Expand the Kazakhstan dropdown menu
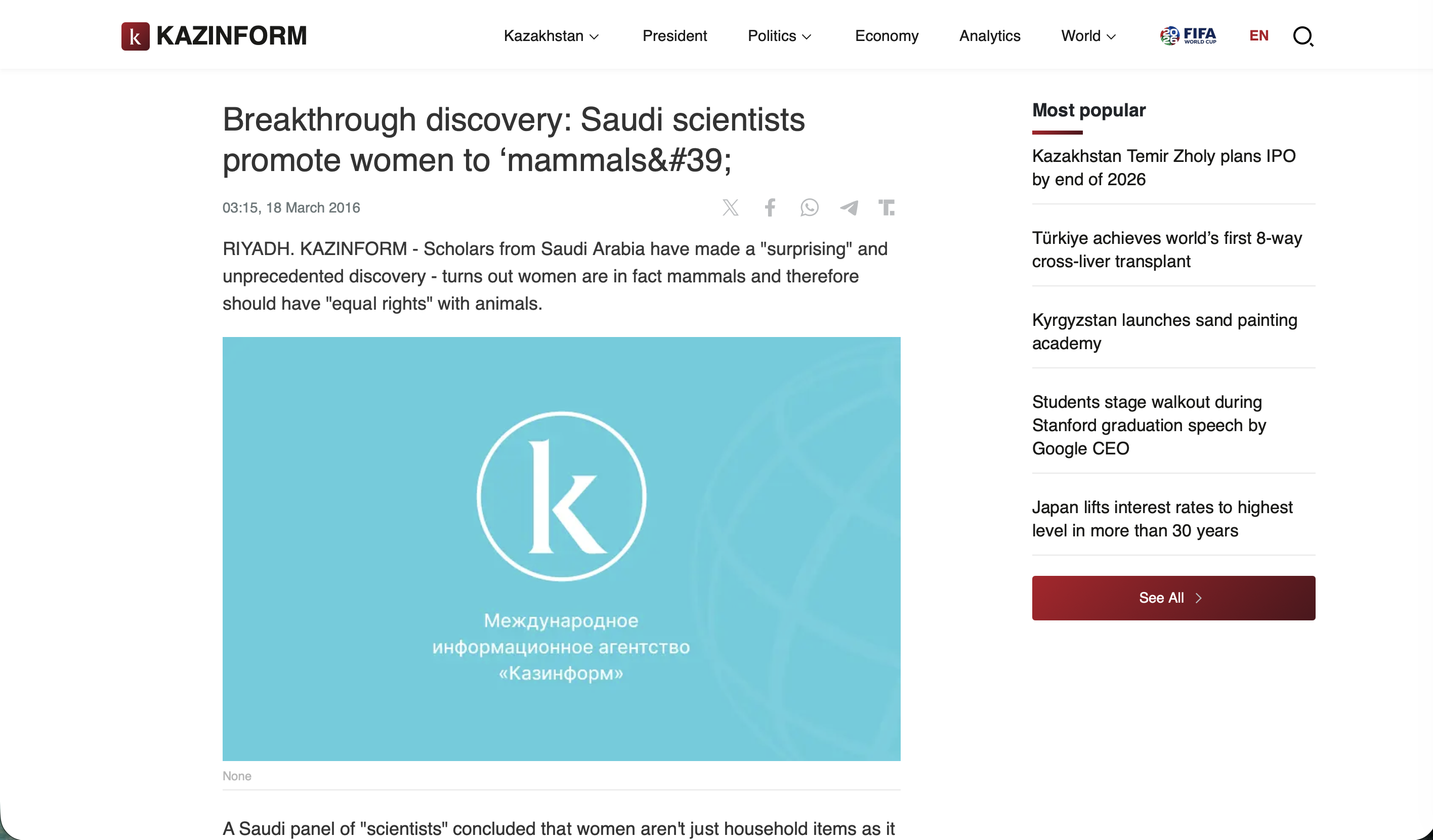This screenshot has height=840, width=1433. pos(551,36)
